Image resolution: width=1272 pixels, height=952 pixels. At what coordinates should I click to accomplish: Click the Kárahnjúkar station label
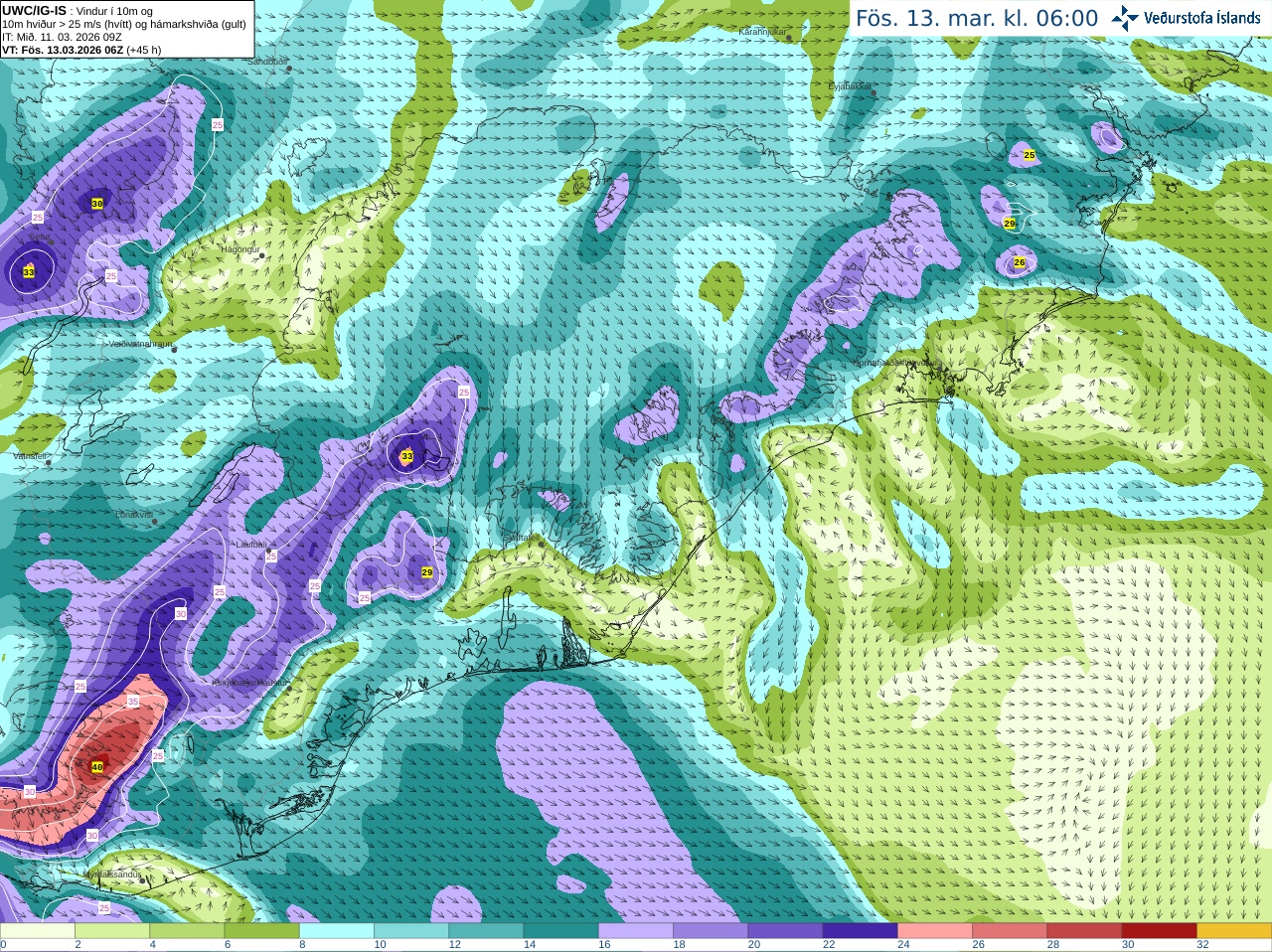tap(762, 32)
